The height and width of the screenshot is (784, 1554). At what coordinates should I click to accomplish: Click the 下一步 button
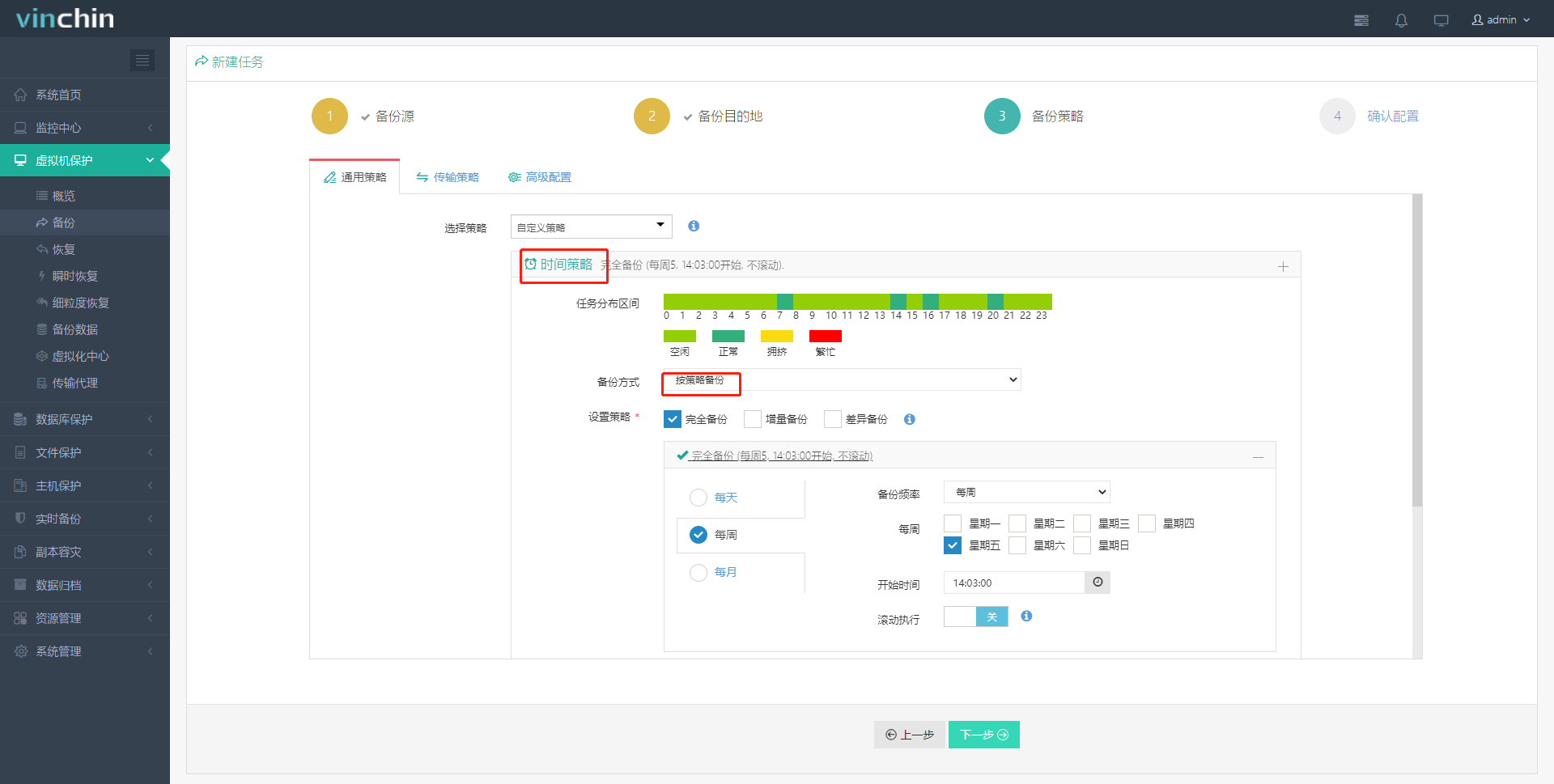click(984, 735)
